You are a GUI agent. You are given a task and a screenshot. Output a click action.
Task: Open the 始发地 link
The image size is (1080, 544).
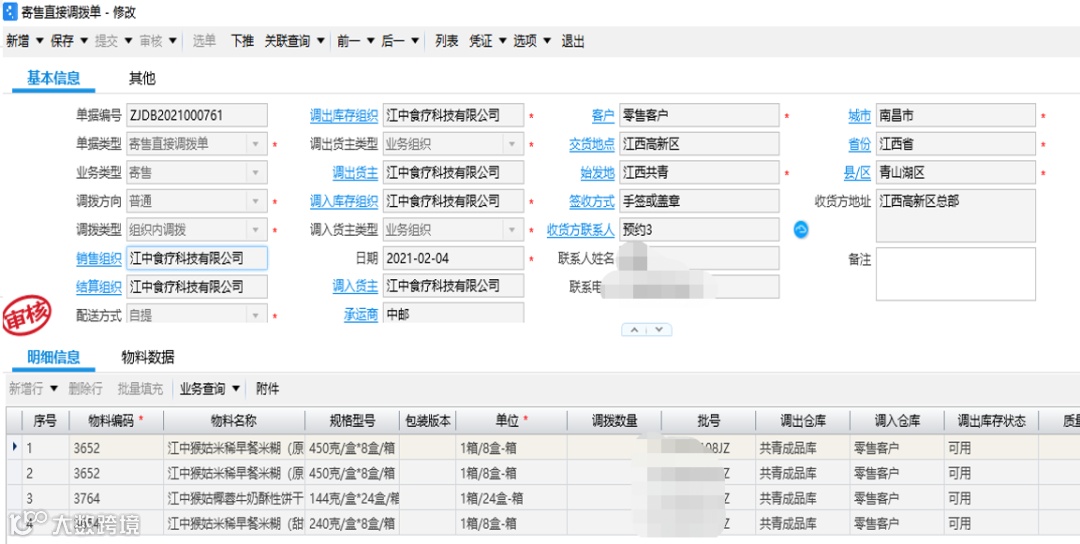coord(597,174)
